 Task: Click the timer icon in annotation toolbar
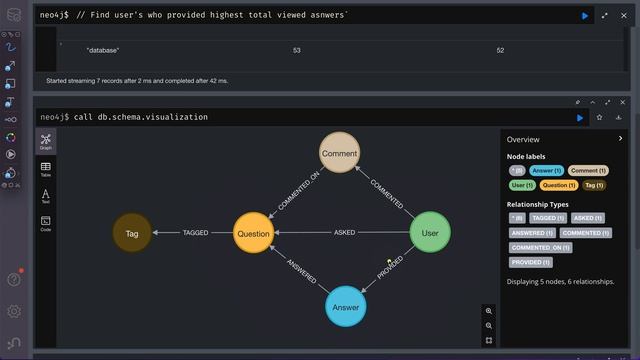pyautogui.click(x=11, y=173)
